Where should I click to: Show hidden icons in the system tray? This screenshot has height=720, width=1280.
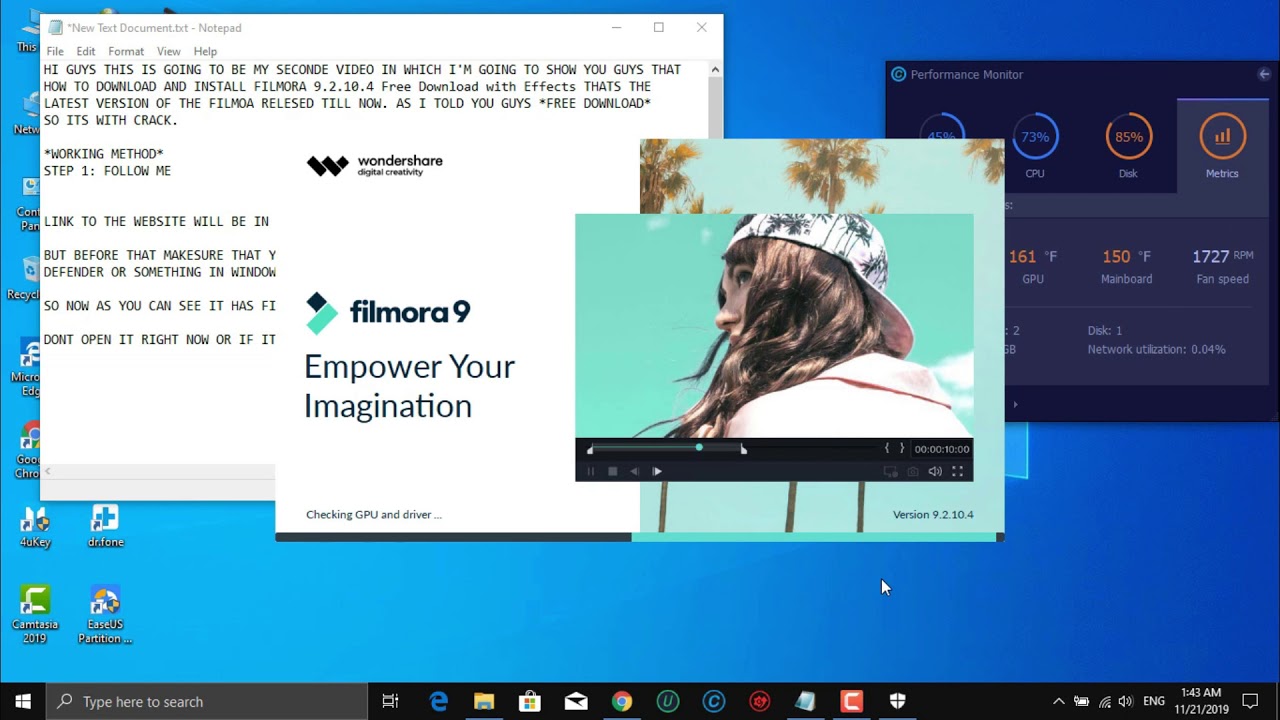[1058, 701]
